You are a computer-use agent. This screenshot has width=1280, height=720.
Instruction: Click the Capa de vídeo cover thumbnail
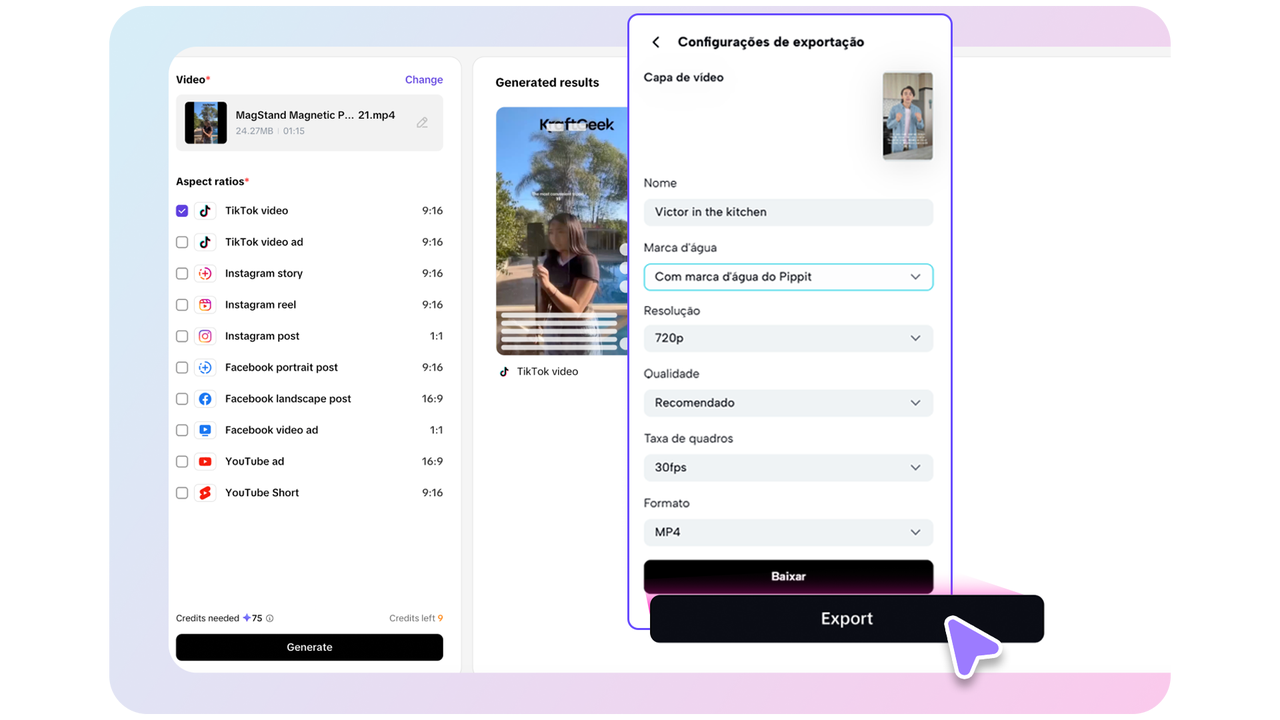908,116
